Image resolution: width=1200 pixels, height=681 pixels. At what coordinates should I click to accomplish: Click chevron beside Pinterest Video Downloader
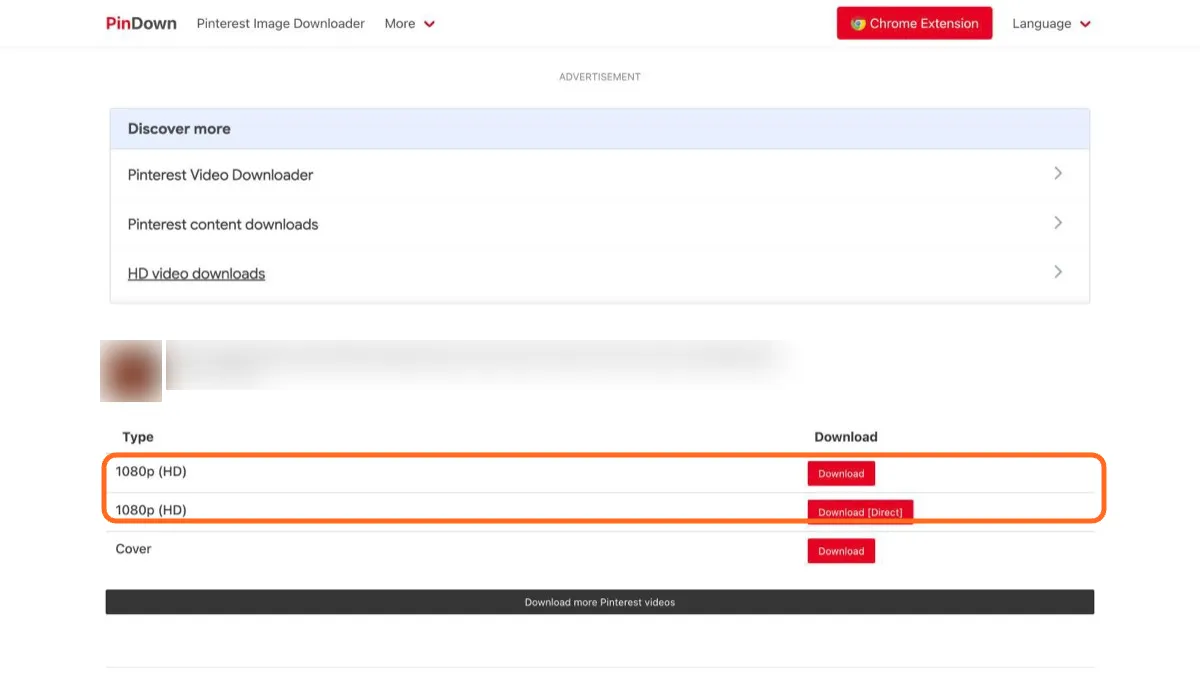coord(1058,173)
